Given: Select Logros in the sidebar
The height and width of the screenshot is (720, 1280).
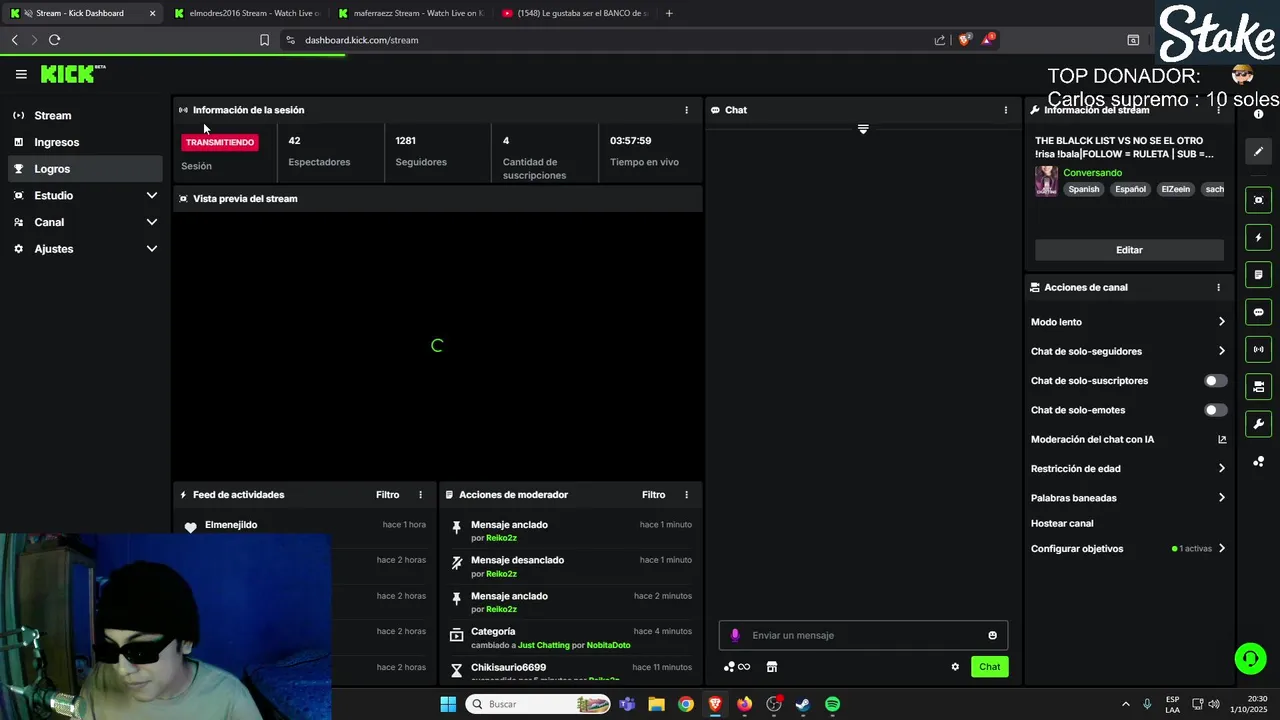Looking at the screenshot, I should pos(85,169).
